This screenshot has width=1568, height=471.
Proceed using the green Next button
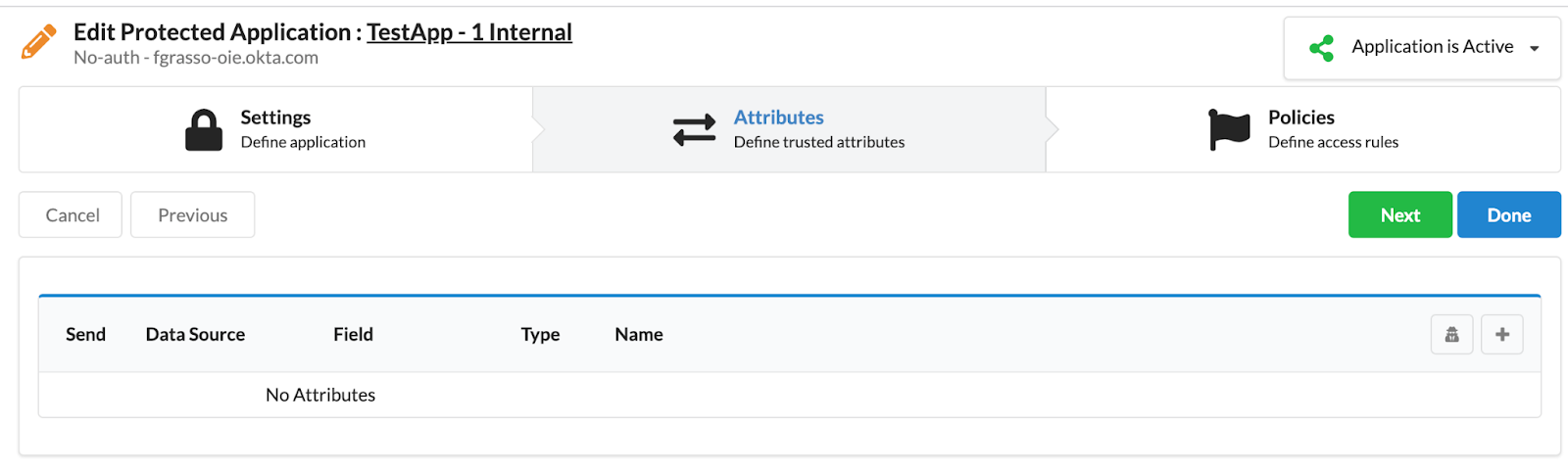pos(1399,215)
